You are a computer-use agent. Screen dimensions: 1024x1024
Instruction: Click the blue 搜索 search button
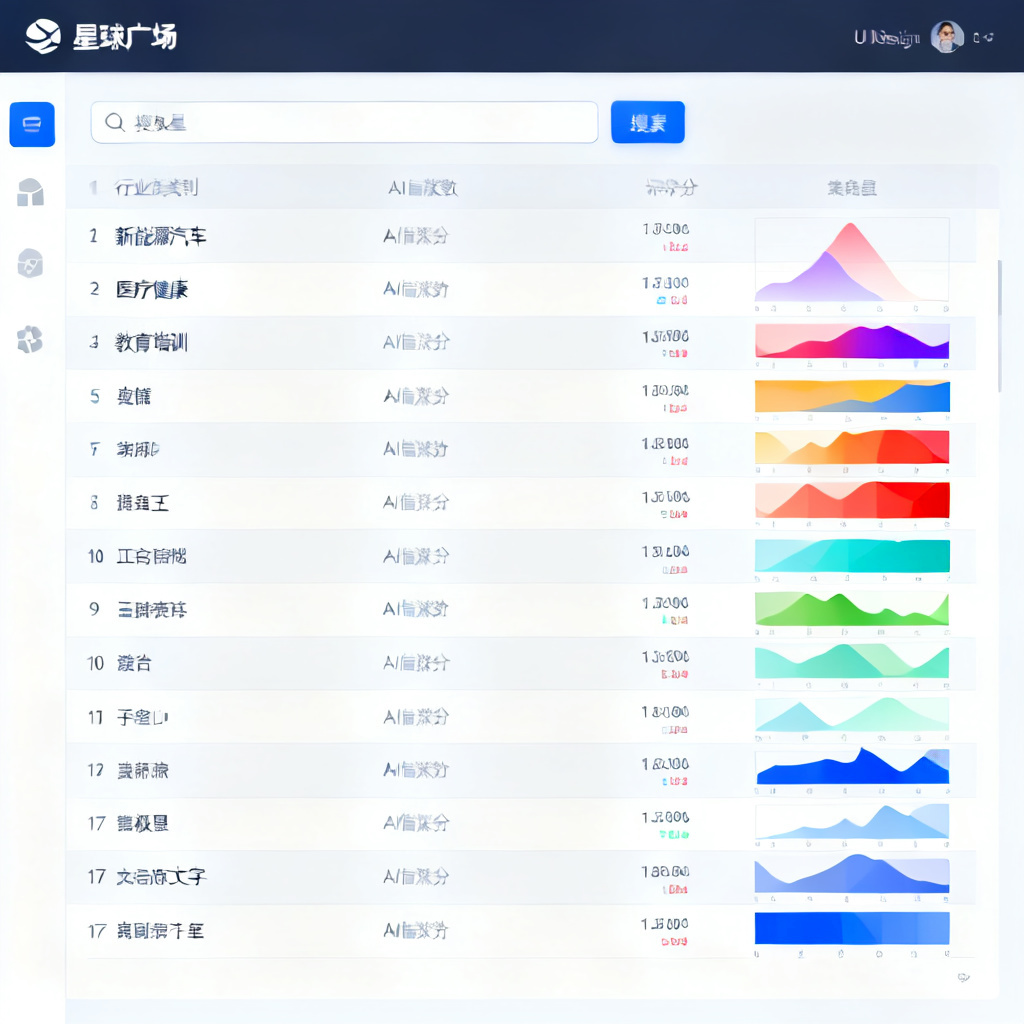(x=648, y=122)
